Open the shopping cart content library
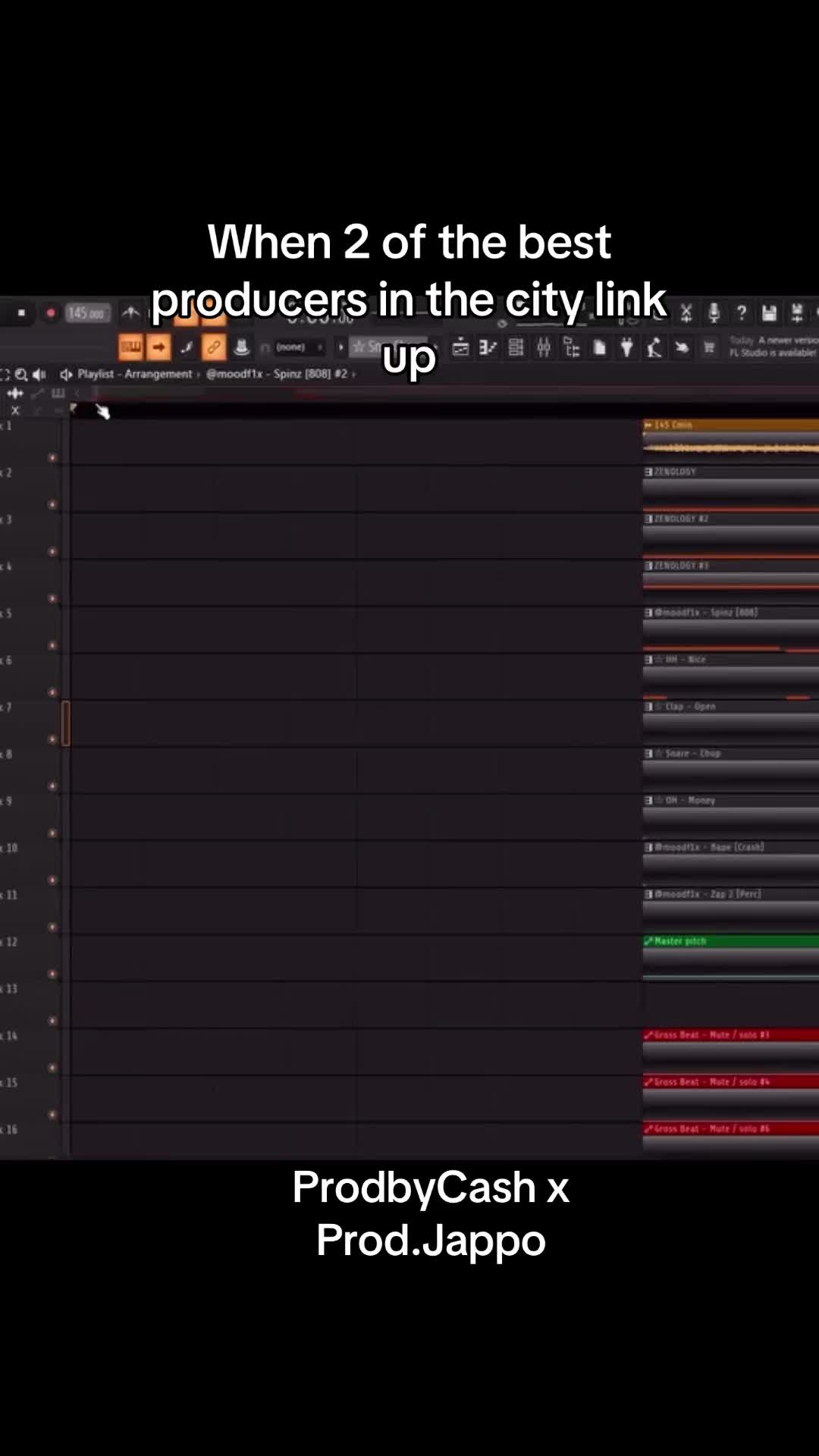 pyautogui.click(x=709, y=348)
